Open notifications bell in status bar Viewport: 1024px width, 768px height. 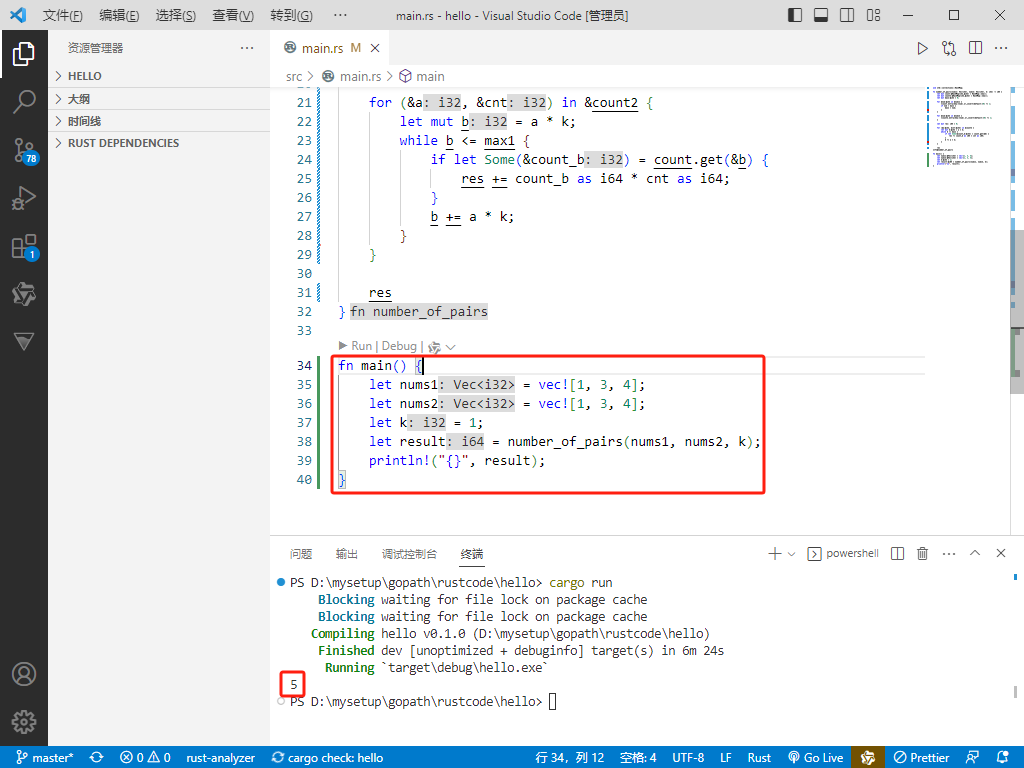[x=1002, y=757]
